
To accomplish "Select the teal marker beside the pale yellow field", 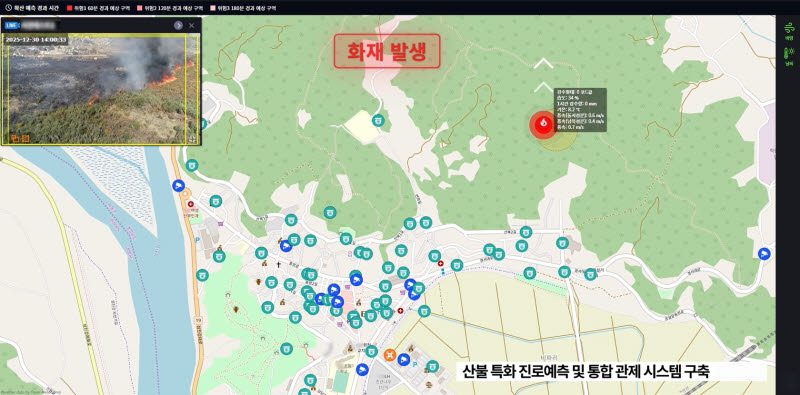I will (x=378, y=120).
